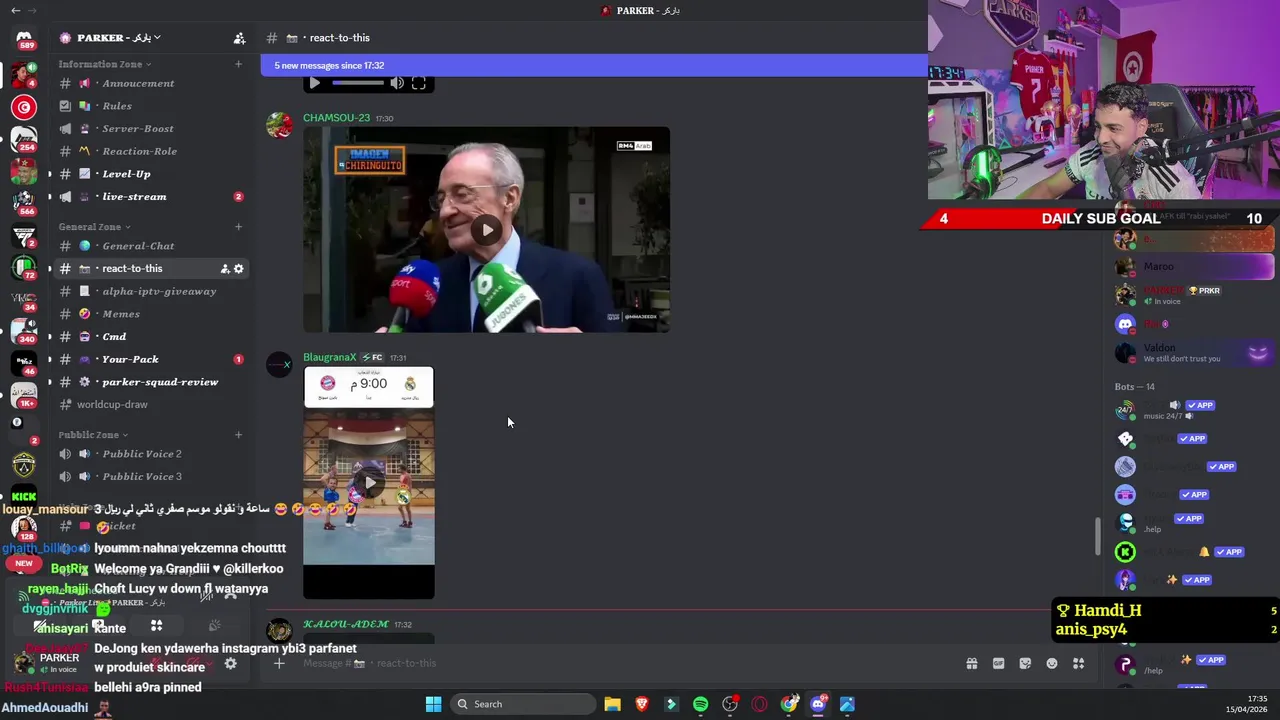Play CHAMSOU-23's Chiringuito video
Screen dimensions: 1280x720
(487, 230)
